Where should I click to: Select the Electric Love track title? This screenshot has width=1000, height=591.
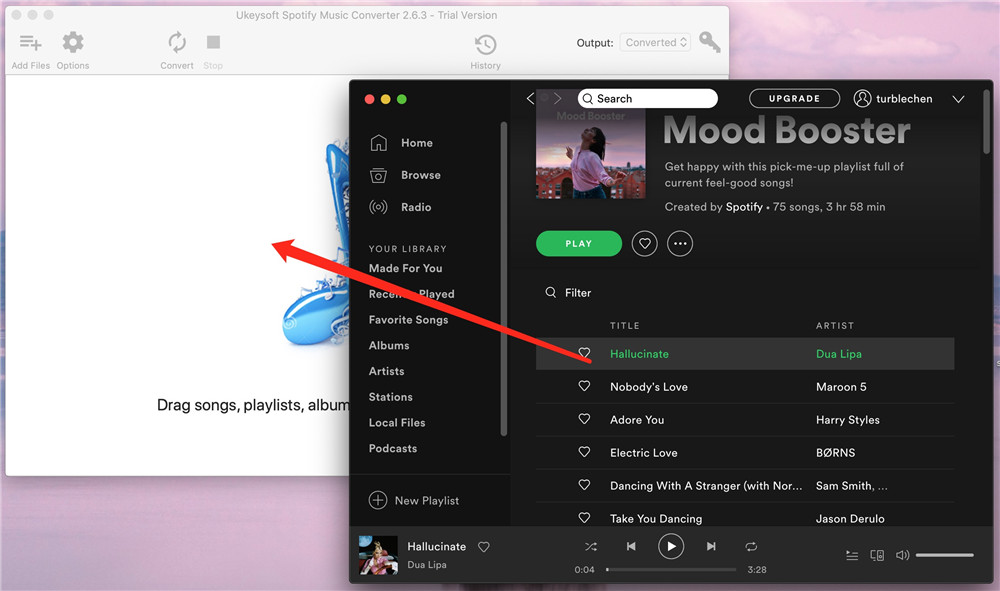(643, 453)
